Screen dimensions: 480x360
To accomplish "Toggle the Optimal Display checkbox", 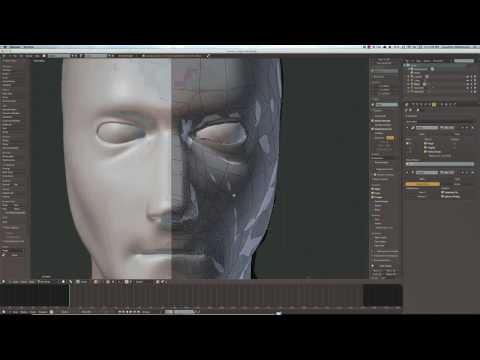I will point(443,197).
